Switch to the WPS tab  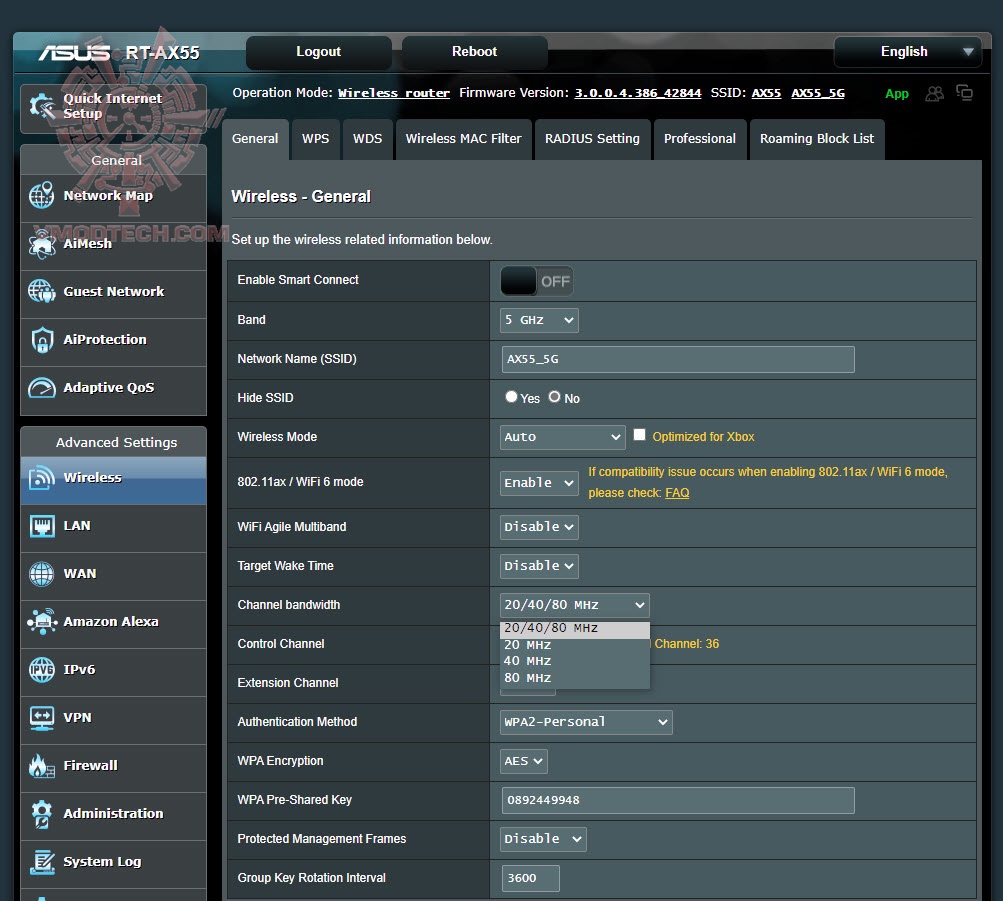tap(315, 139)
